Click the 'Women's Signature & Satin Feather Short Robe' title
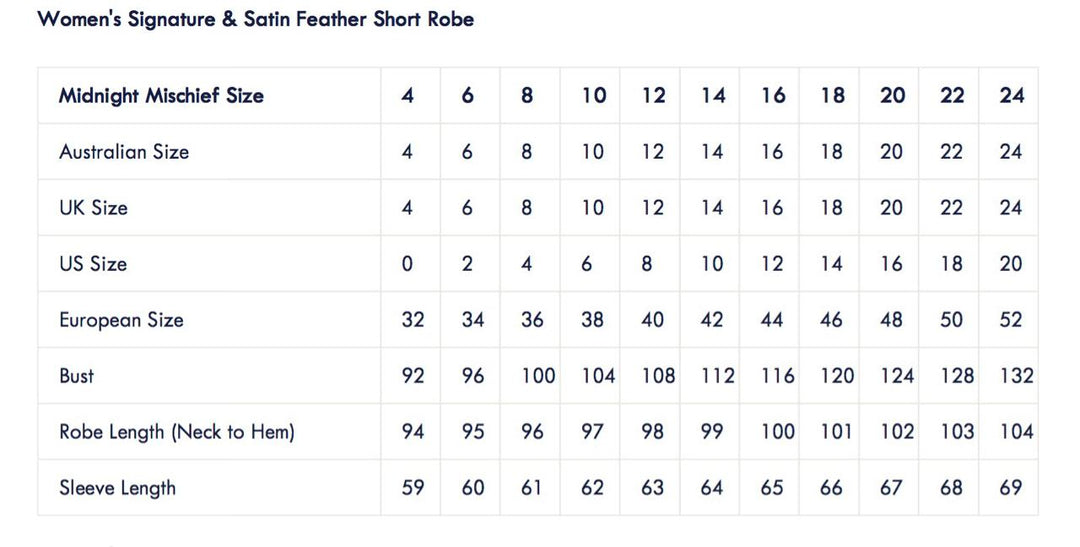 tap(256, 19)
